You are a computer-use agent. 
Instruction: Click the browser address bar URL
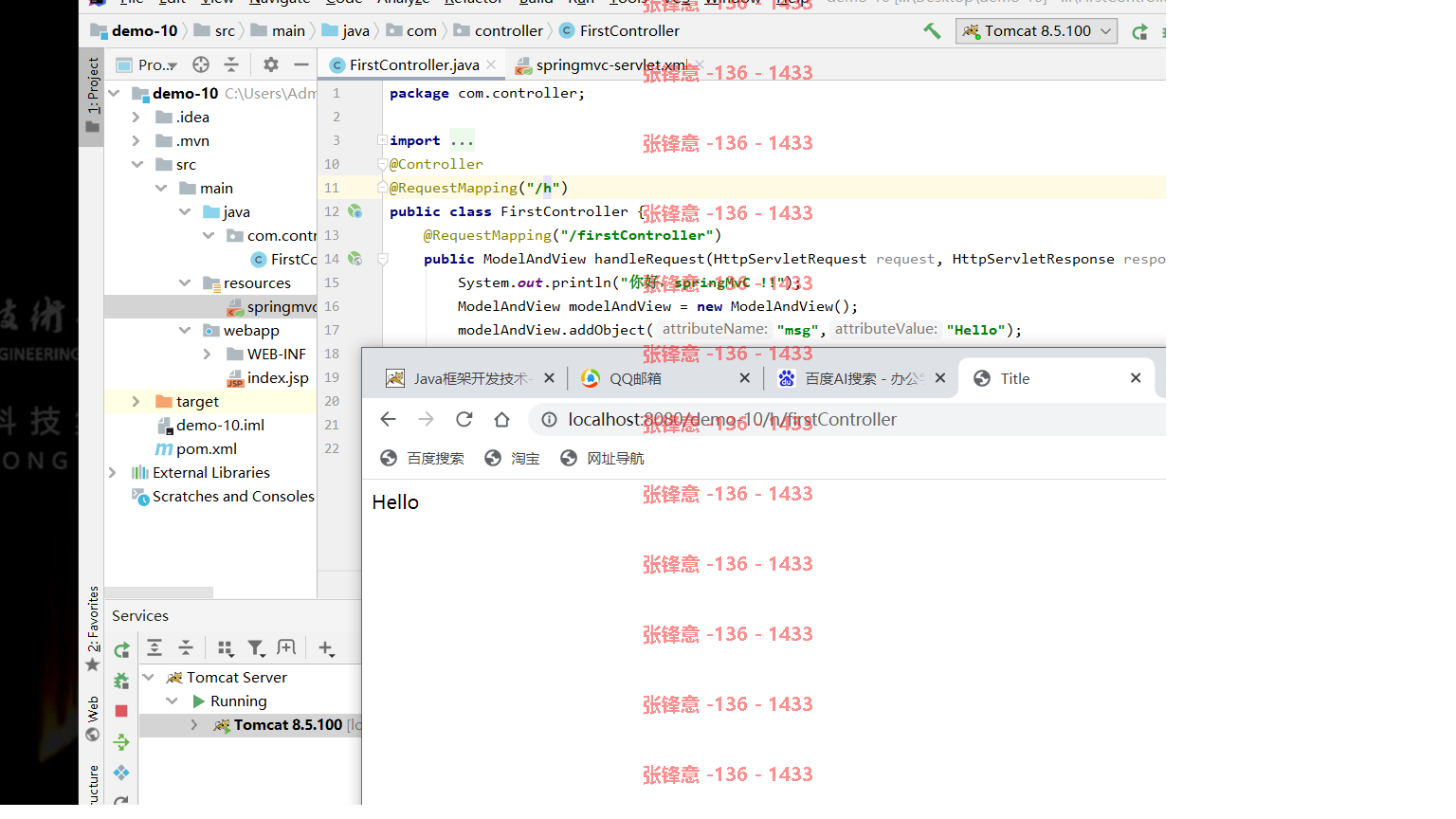click(x=732, y=419)
